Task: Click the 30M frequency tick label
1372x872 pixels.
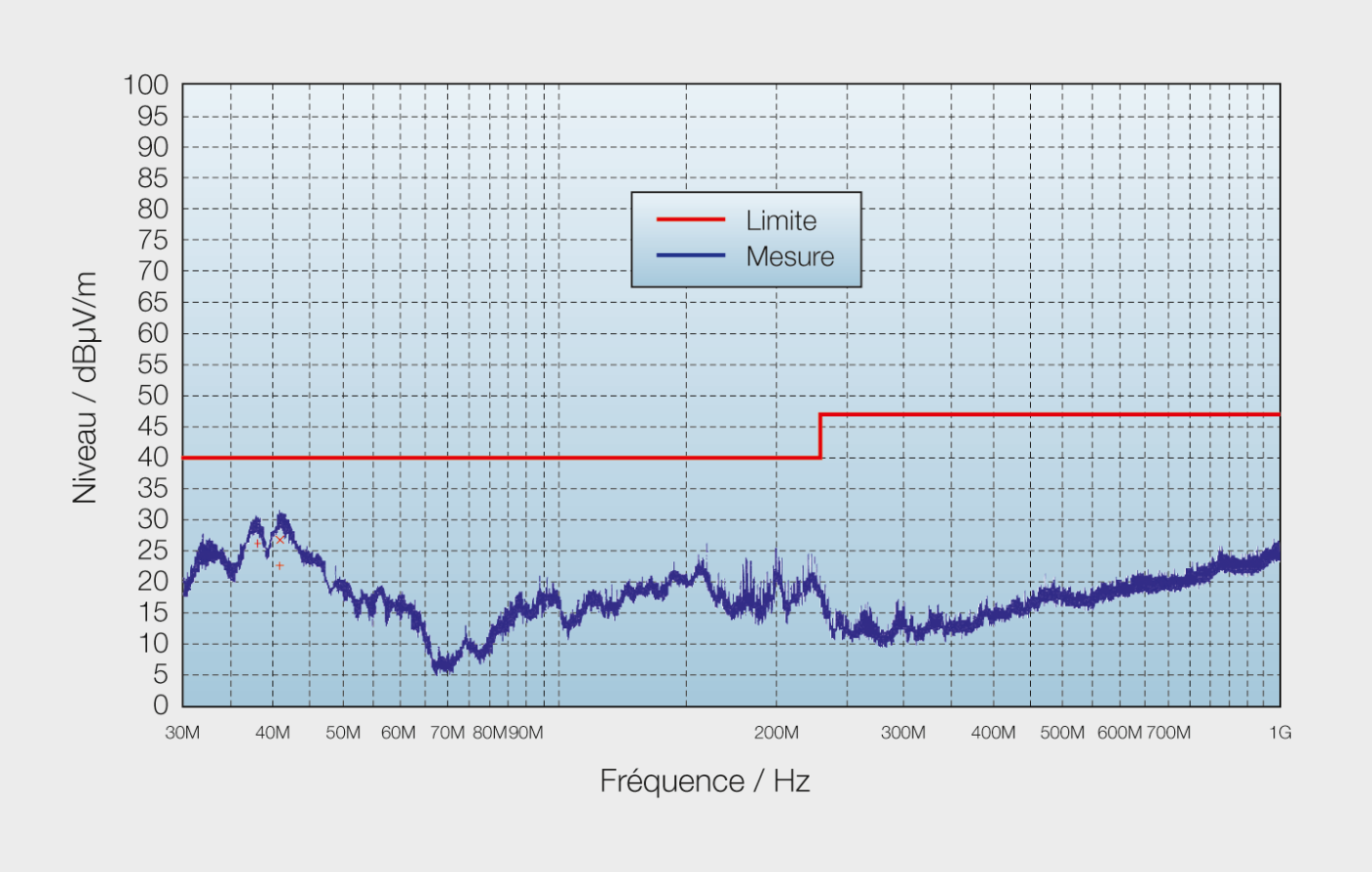Action: tap(180, 732)
